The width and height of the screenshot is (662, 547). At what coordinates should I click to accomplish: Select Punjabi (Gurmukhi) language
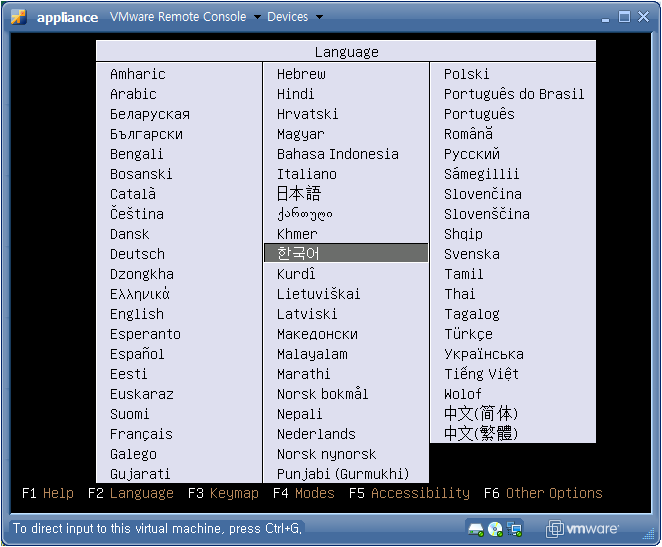[x=343, y=475]
